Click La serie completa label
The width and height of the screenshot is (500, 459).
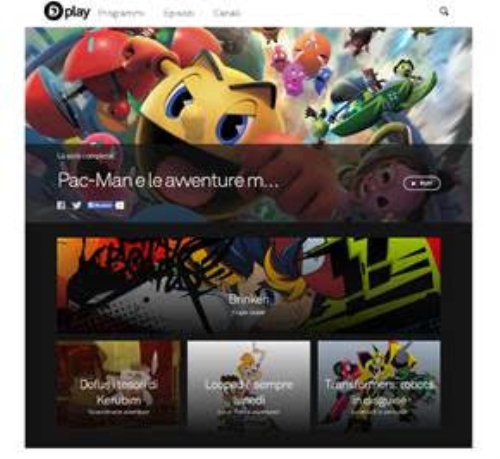[85, 156]
